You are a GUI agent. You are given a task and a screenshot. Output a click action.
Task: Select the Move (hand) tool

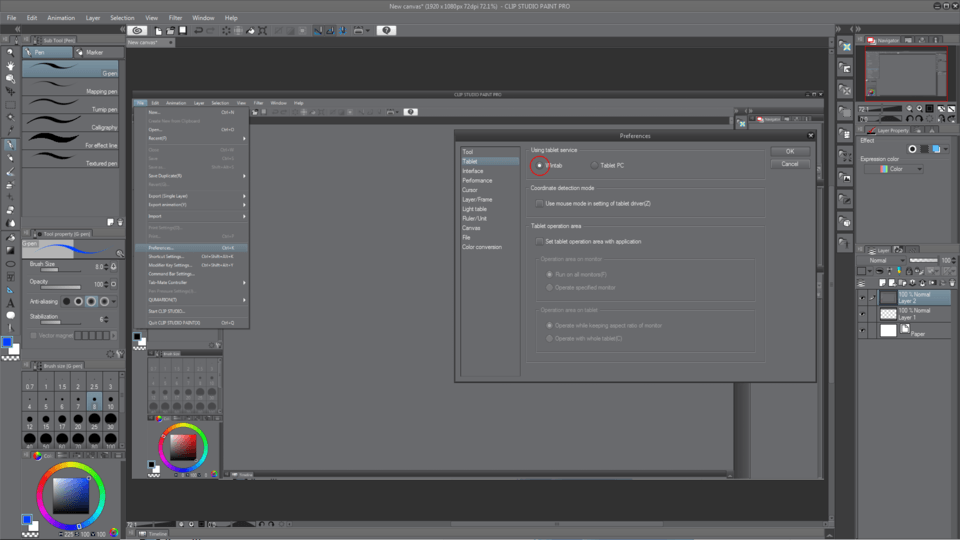click(x=10, y=64)
